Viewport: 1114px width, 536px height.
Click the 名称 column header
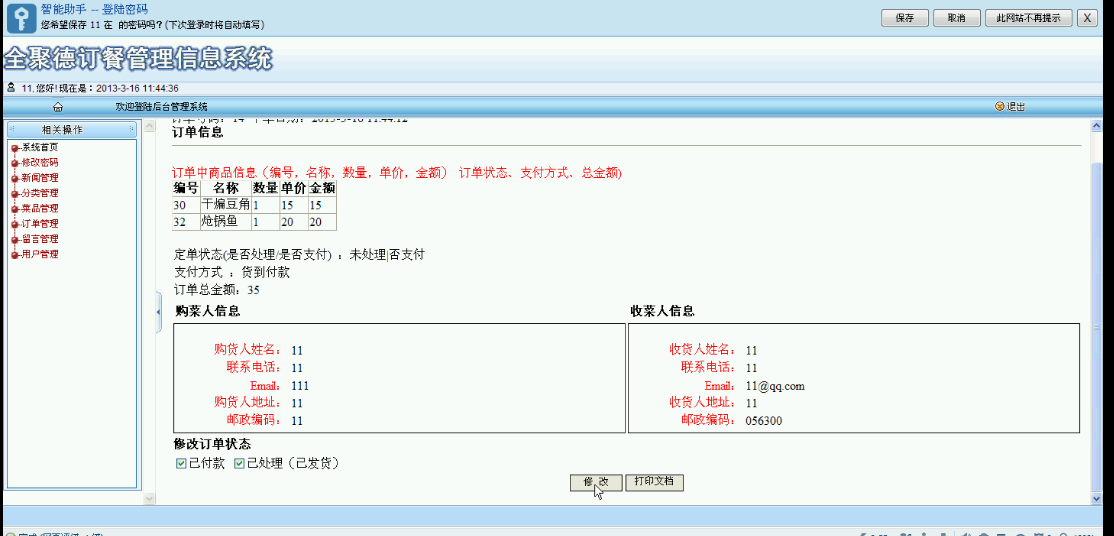click(226, 188)
